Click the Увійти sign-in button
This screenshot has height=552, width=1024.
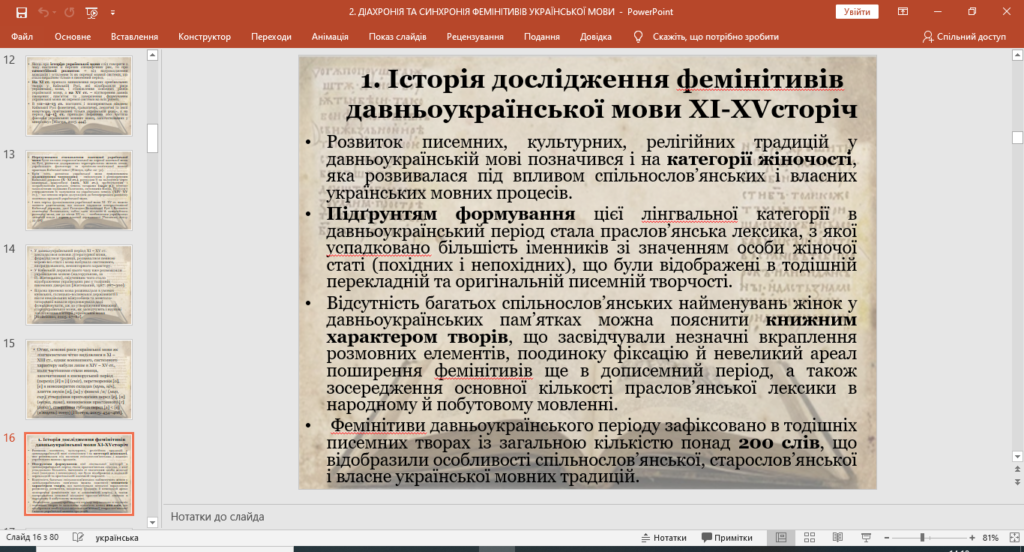click(x=857, y=12)
